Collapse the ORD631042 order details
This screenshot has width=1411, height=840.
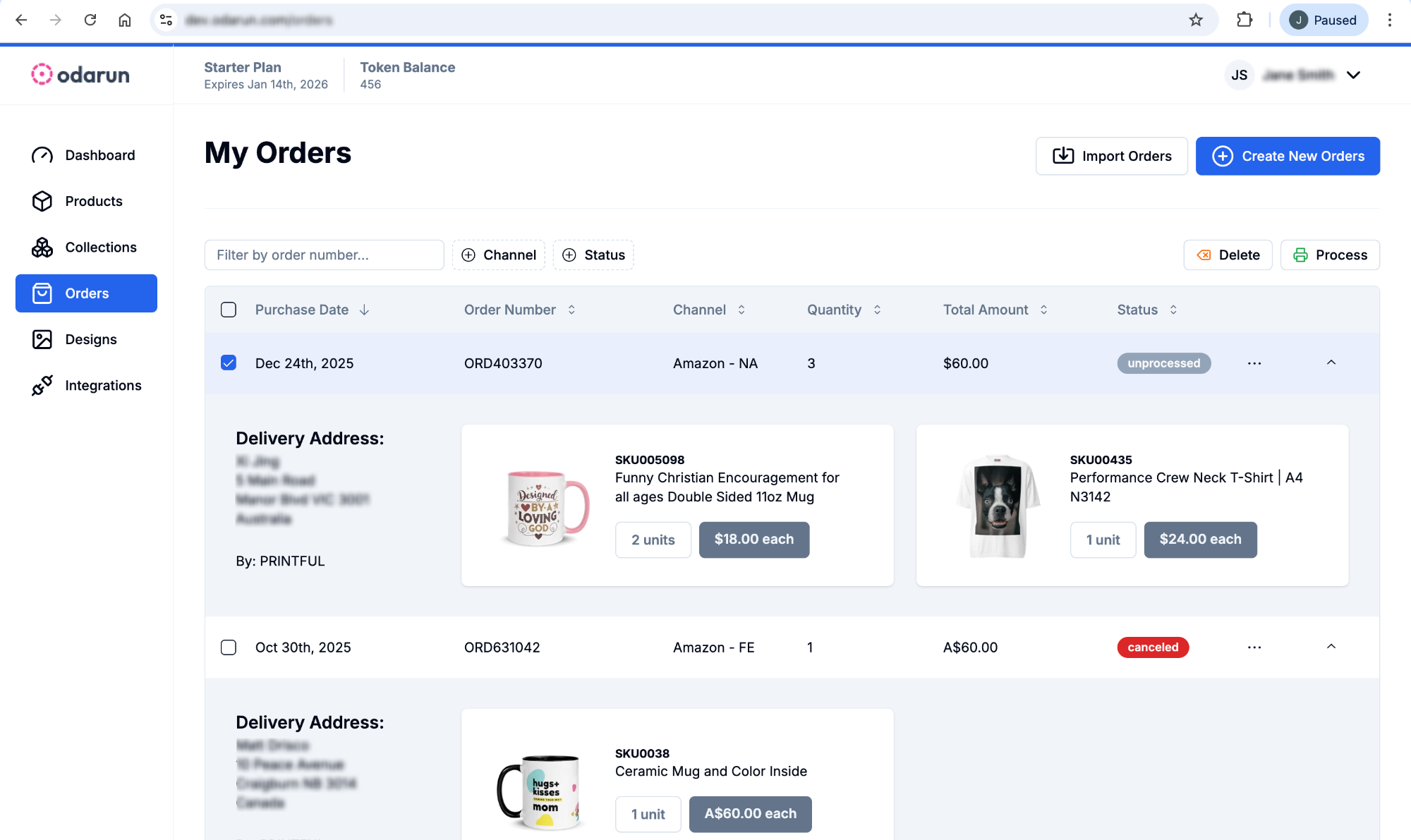1331,647
